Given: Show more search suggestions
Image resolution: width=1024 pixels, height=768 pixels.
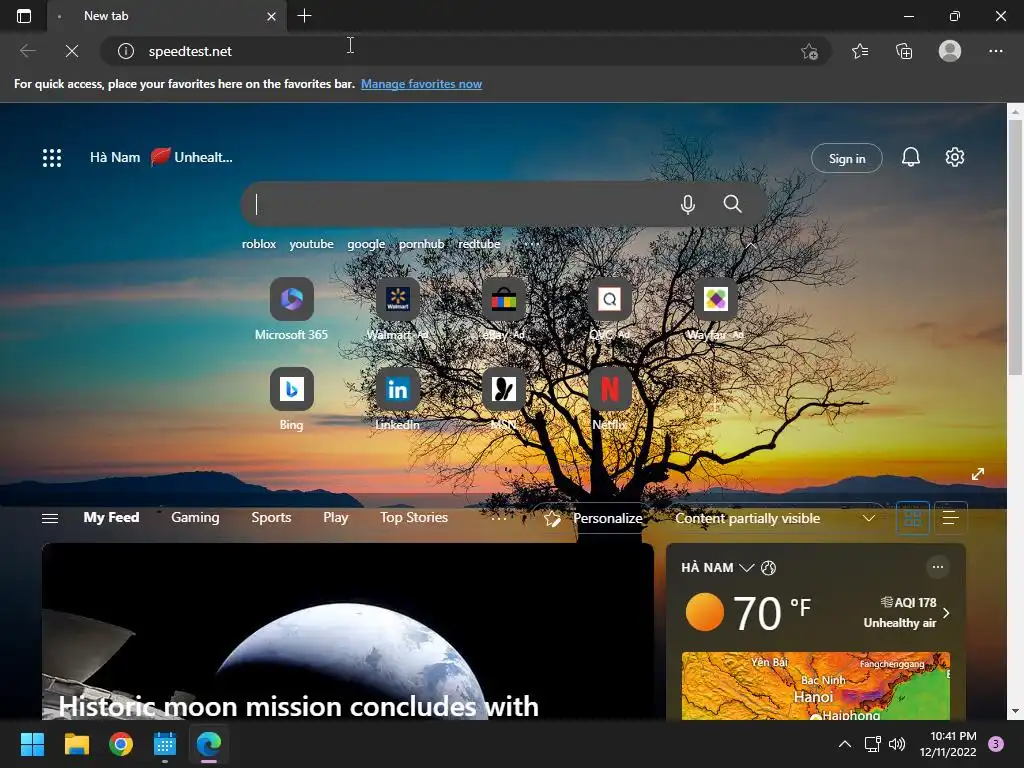Looking at the screenshot, I should click(x=532, y=244).
